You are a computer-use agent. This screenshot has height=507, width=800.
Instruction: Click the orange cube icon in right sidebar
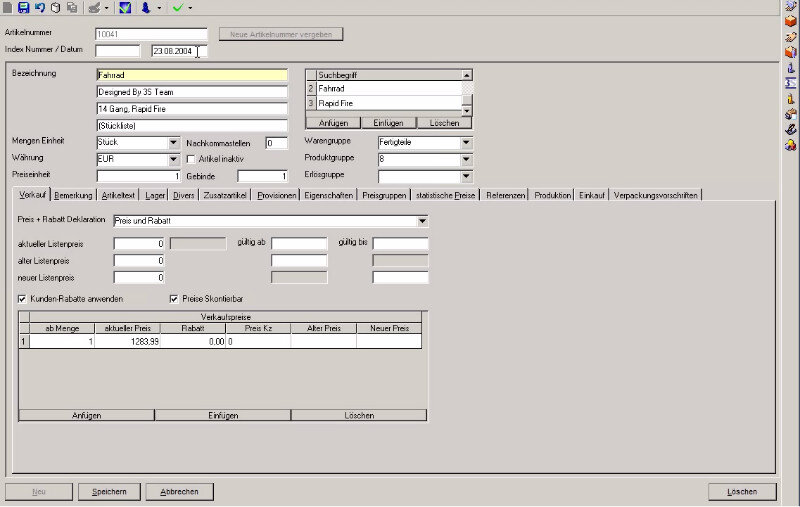pos(790,20)
